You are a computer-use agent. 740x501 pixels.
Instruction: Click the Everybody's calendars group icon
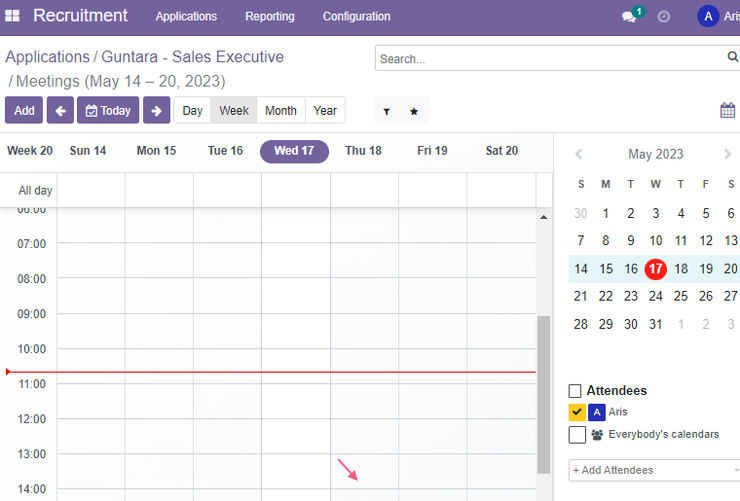click(597, 434)
